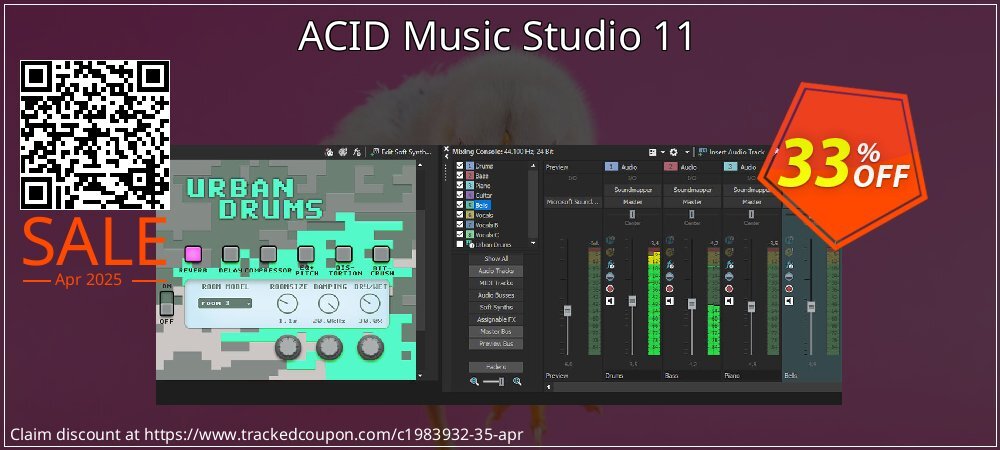The width and height of the screenshot is (1000, 450).
Task: Click the Drums channel pan slider
Action: [632, 215]
